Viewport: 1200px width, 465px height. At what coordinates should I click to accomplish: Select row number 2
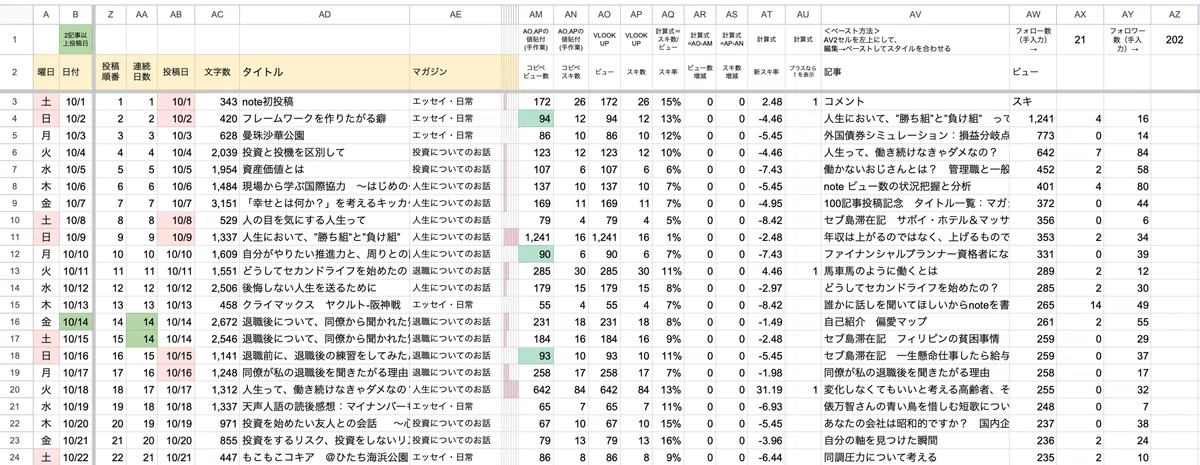(x=17, y=73)
